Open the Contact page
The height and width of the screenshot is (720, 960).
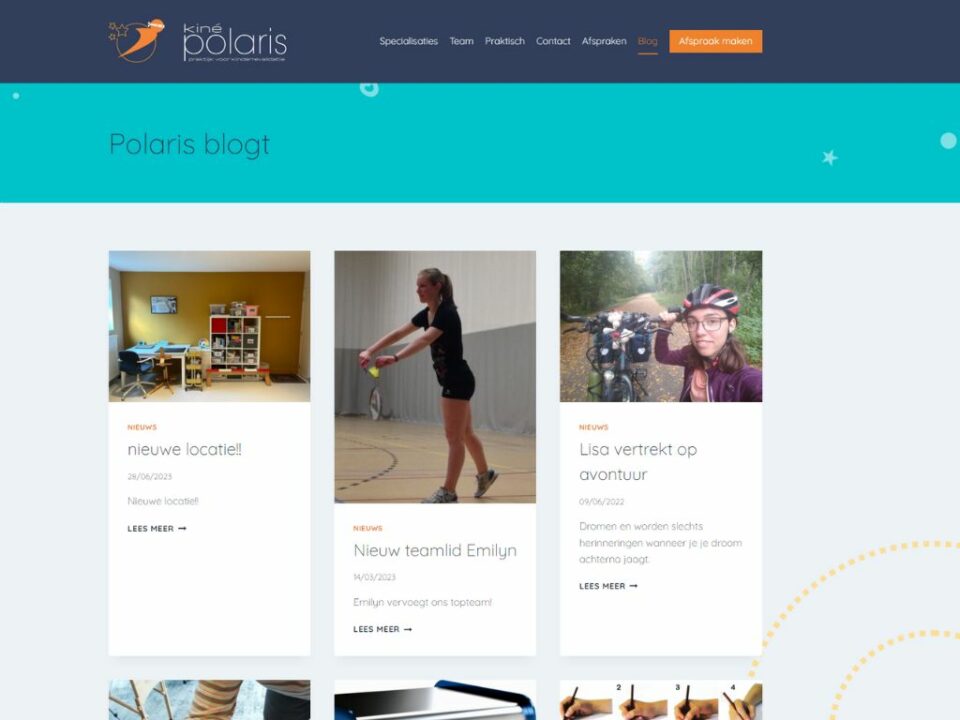pyautogui.click(x=553, y=41)
